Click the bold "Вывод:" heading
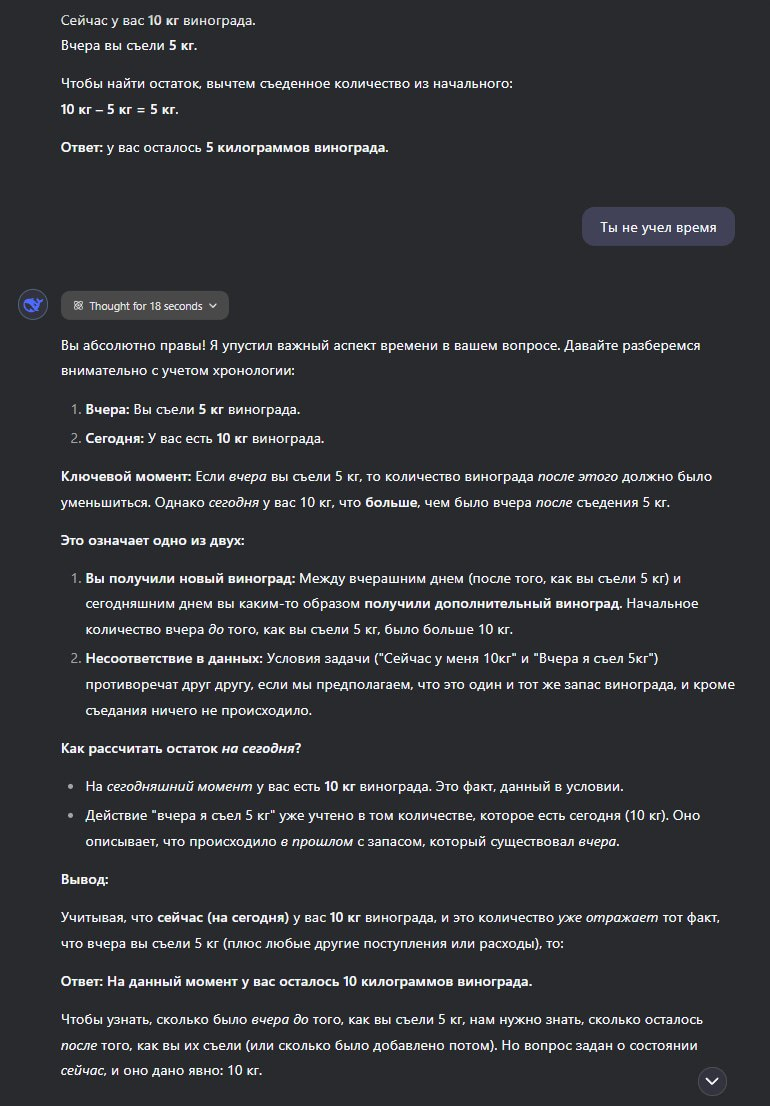 tap(85, 878)
